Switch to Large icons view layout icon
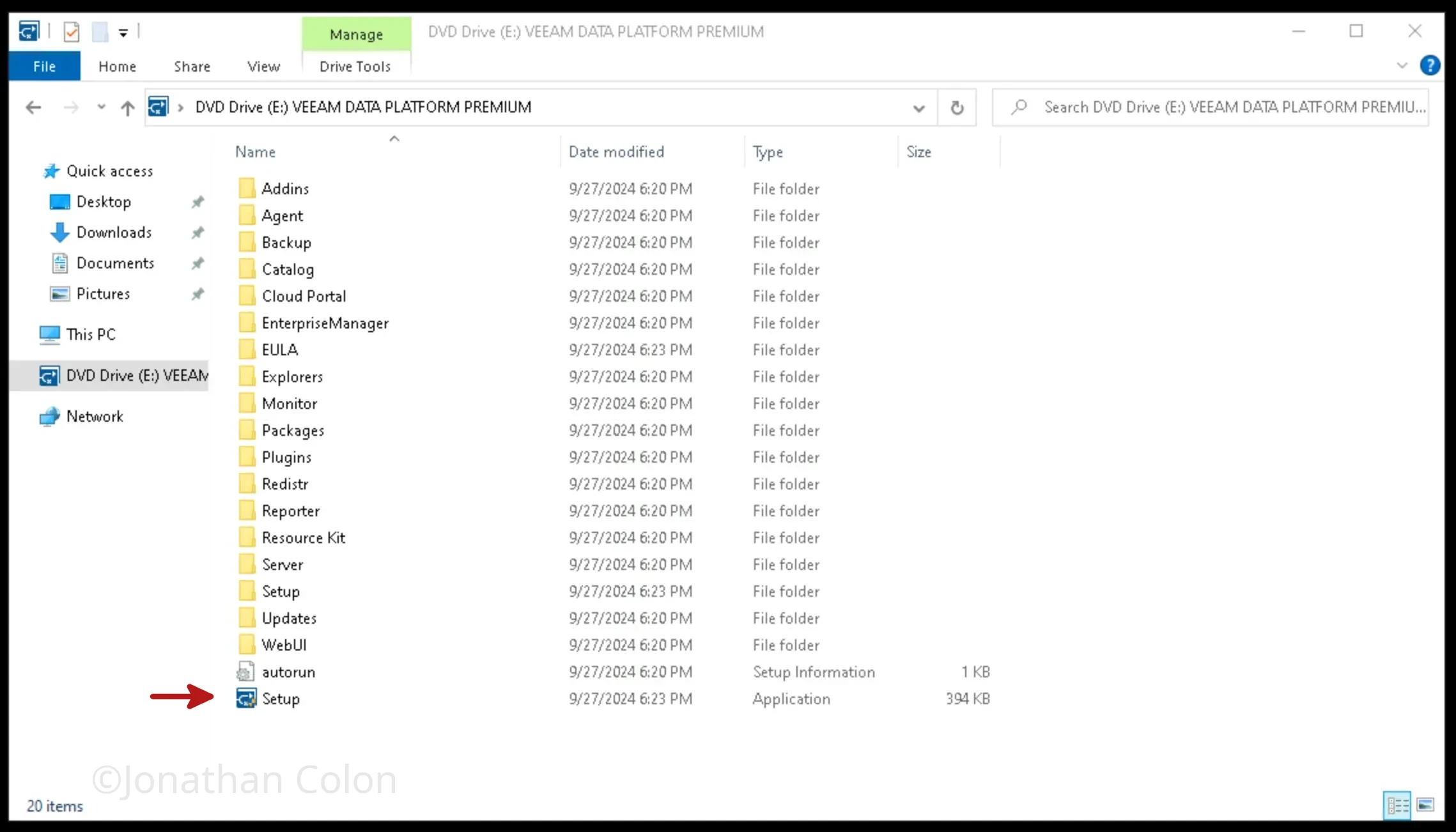The height and width of the screenshot is (832, 1456). pyautogui.click(x=1425, y=805)
